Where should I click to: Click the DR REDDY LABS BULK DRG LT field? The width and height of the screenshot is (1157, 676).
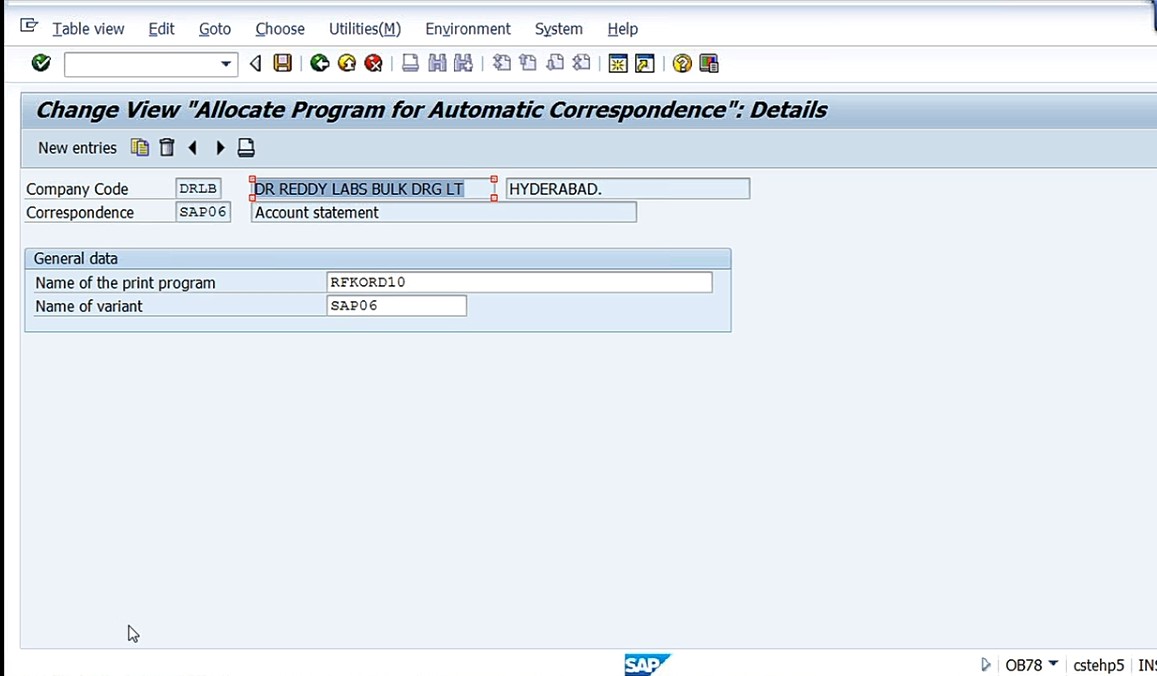click(x=373, y=189)
